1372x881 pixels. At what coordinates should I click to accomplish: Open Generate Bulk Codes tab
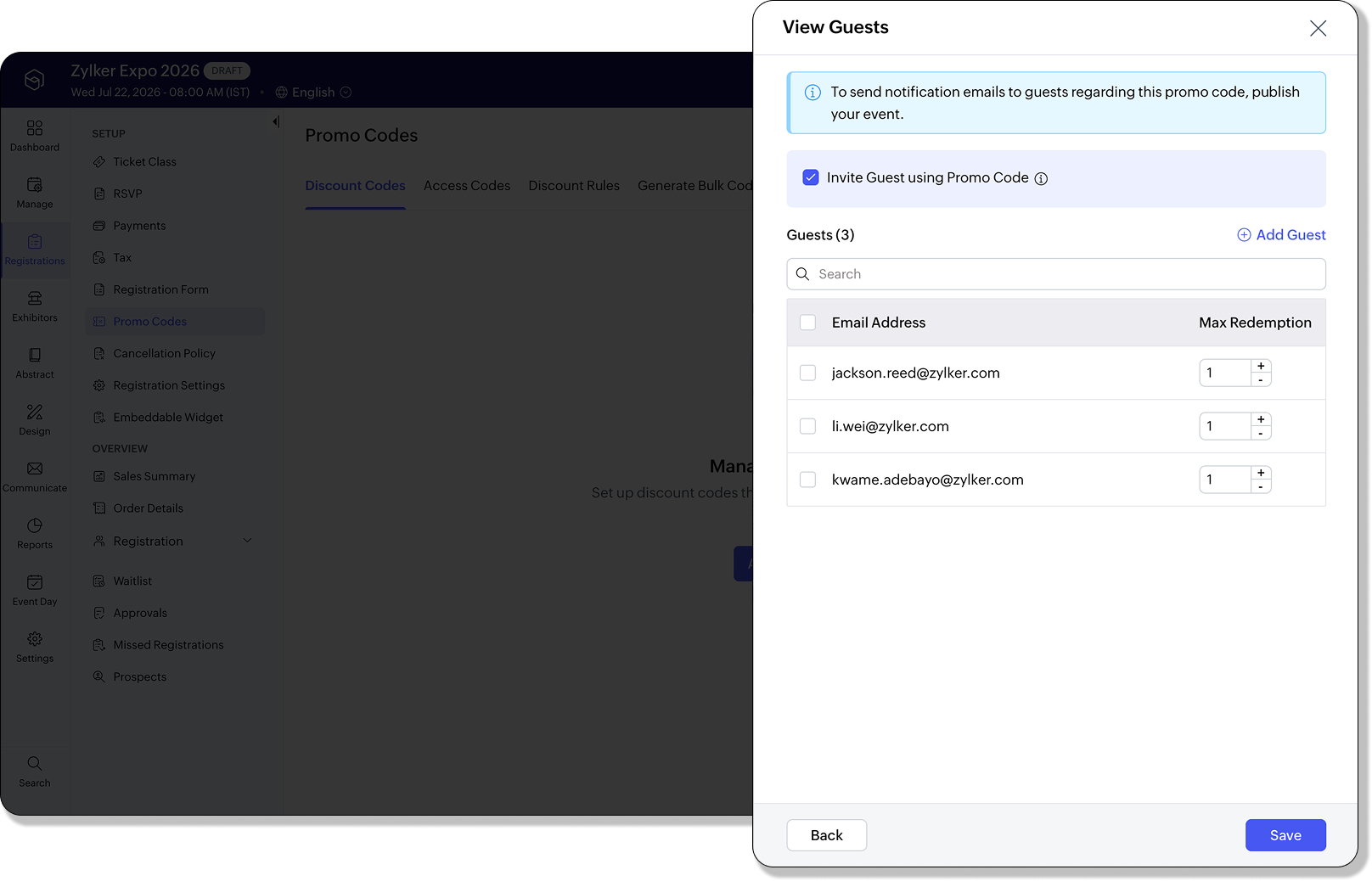click(x=695, y=186)
